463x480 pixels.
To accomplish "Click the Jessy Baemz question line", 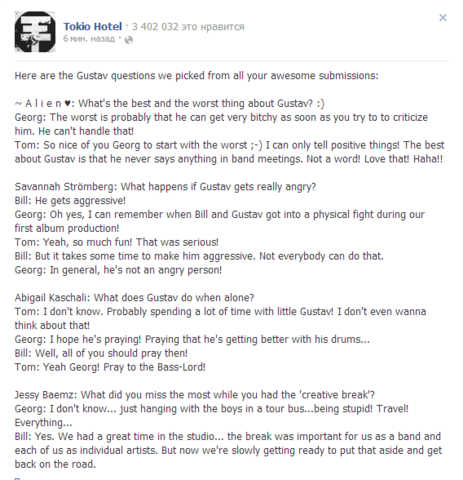I will click(x=195, y=395).
